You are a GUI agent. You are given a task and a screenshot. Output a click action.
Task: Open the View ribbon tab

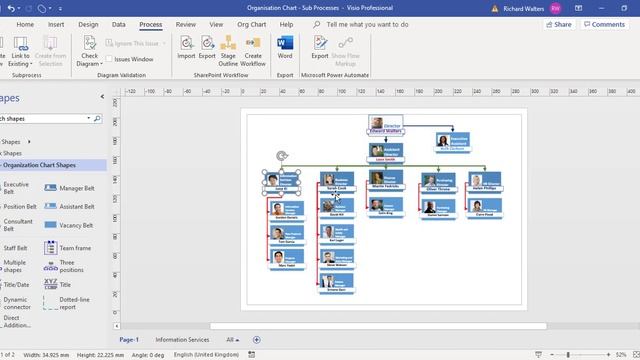pyautogui.click(x=216, y=24)
